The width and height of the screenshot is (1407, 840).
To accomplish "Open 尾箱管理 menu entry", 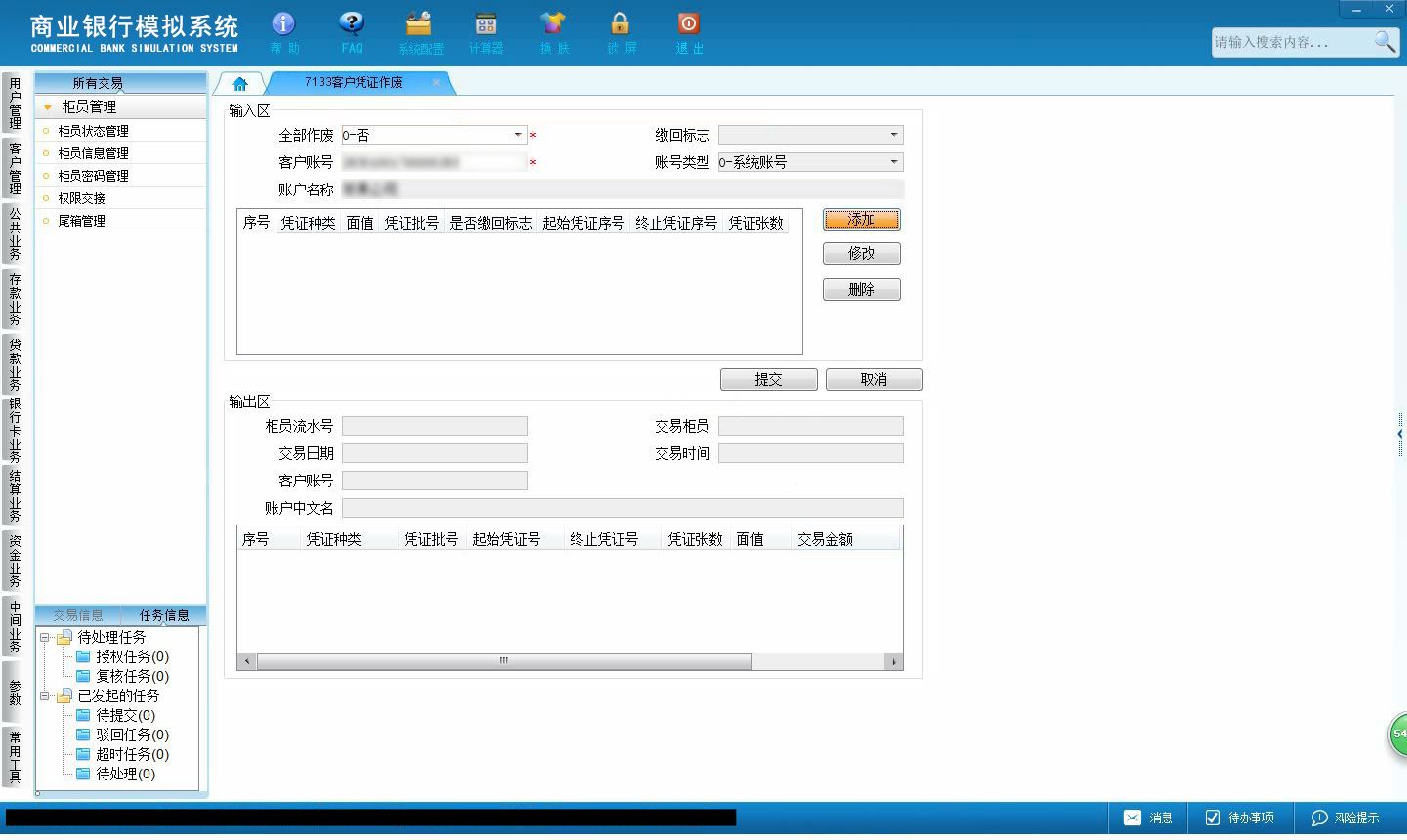I will tap(81, 221).
